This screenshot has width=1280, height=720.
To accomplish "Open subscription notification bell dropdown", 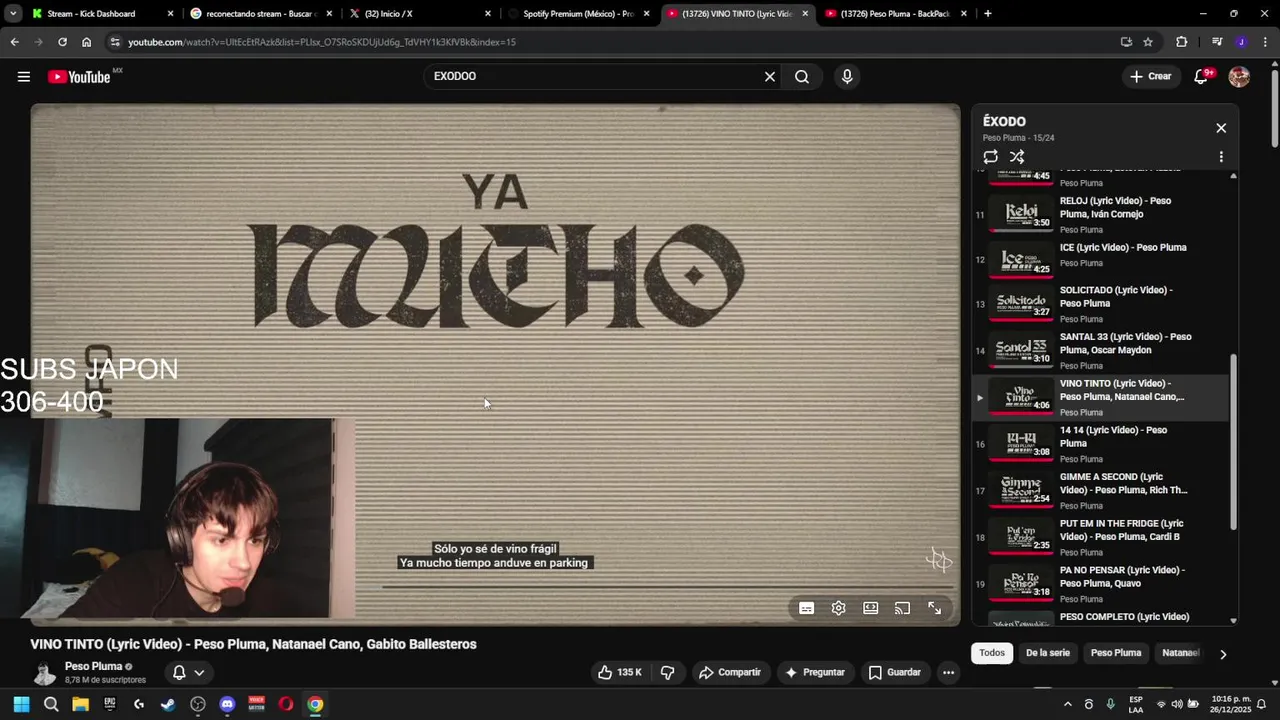I will 188,673.
